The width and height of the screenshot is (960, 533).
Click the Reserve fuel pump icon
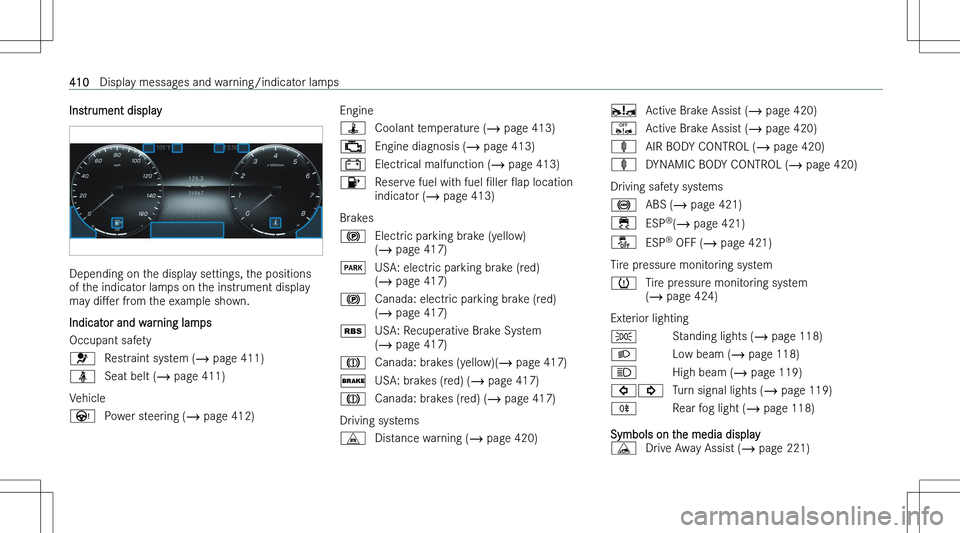tap(353, 182)
